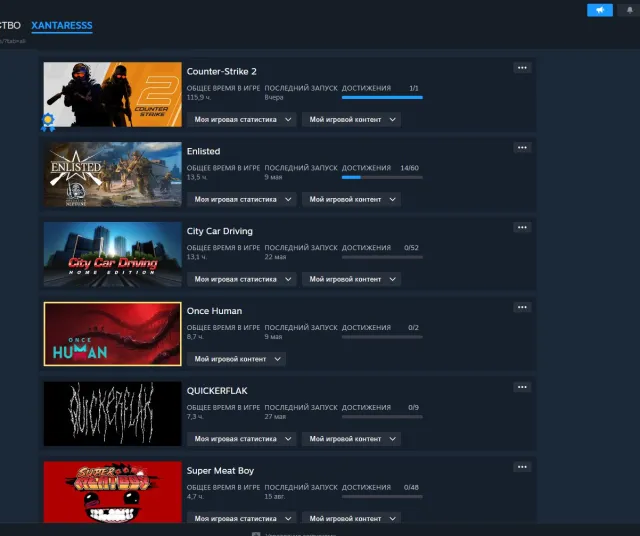Click the Super Meat Boy cover image

click(x=113, y=492)
